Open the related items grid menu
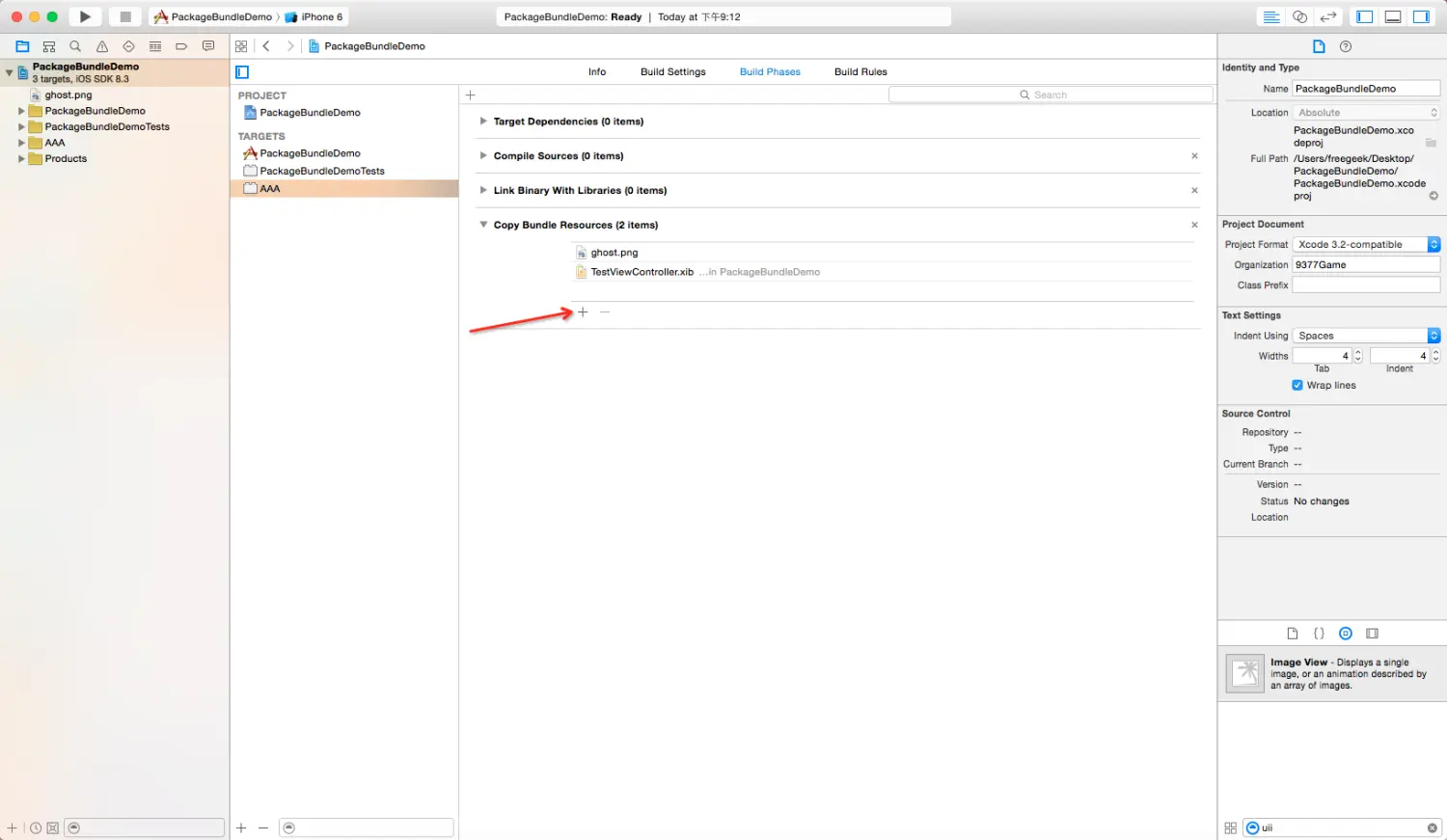This screenshot has width=1447, height=840. tap(241, 46)
